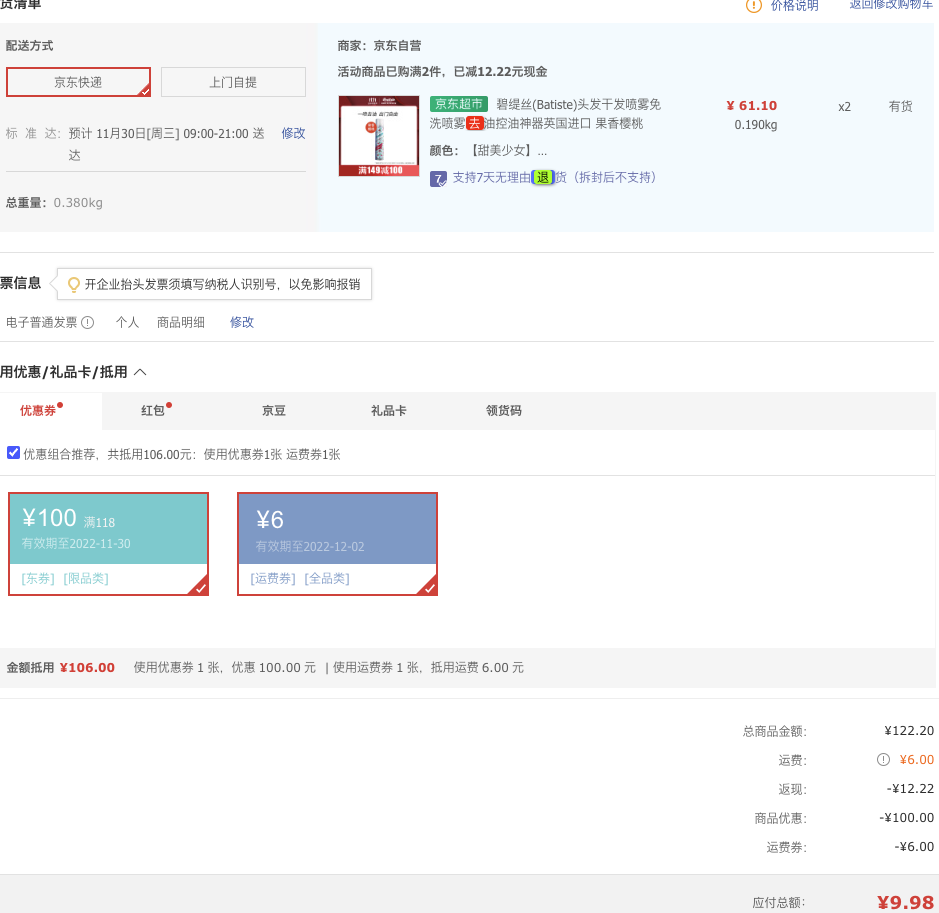Click the 商品明细 invoice content text
939x913 pixels.
pyautogui.click(x=181, y=322)
